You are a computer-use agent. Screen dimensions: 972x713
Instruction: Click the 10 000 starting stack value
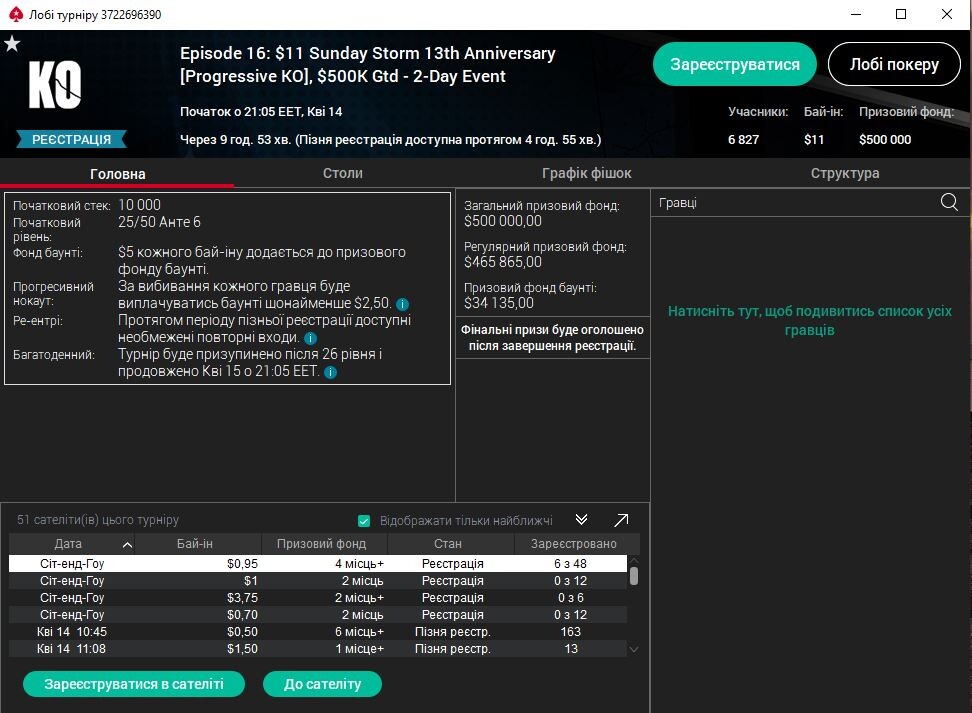click(139, 205)
